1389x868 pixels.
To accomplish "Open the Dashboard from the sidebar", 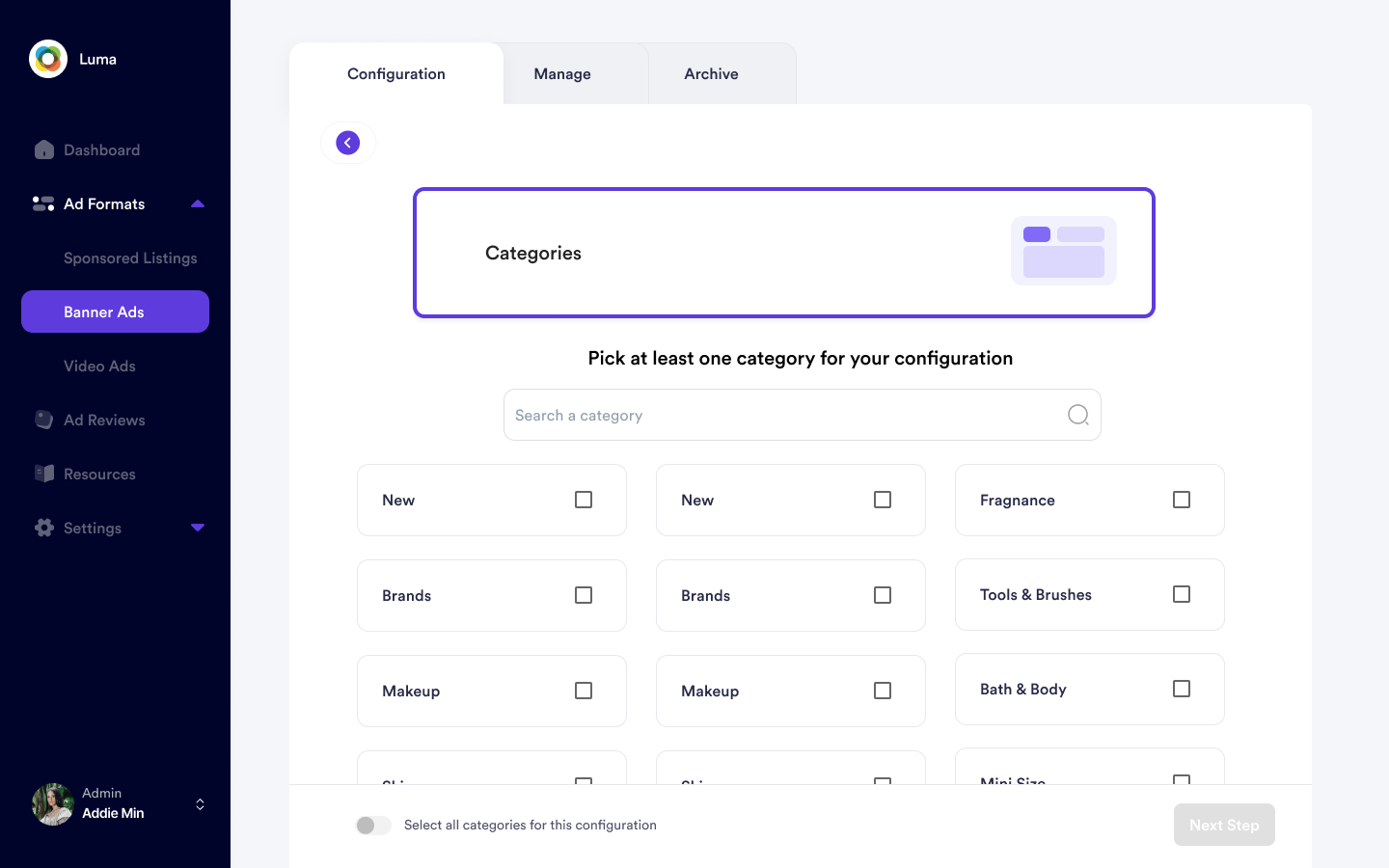I will [x=100, y=149].
